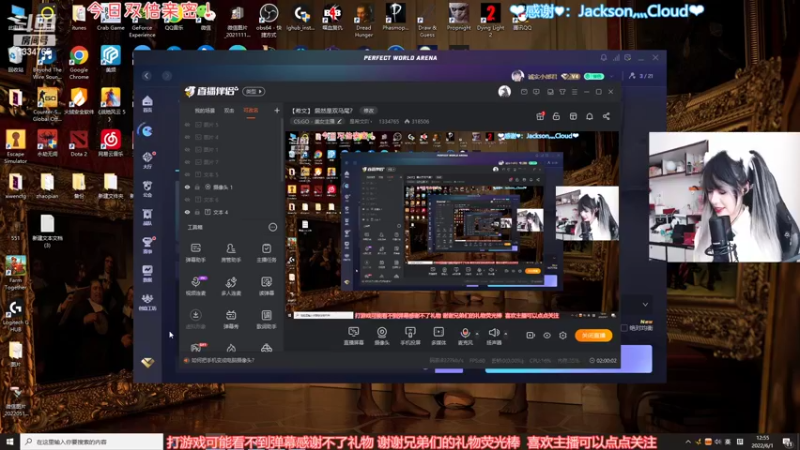The image size is (800, 450).
Task: Mute the 麦克风 microphone
Action: pos(465,336)
